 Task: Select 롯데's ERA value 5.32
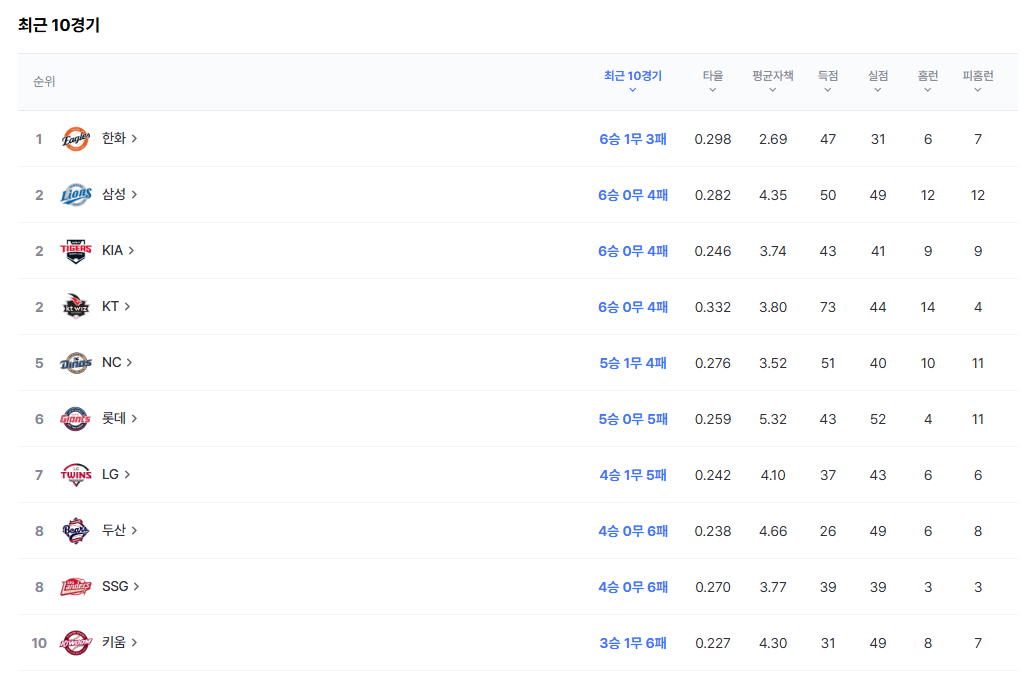coord(773,419)
